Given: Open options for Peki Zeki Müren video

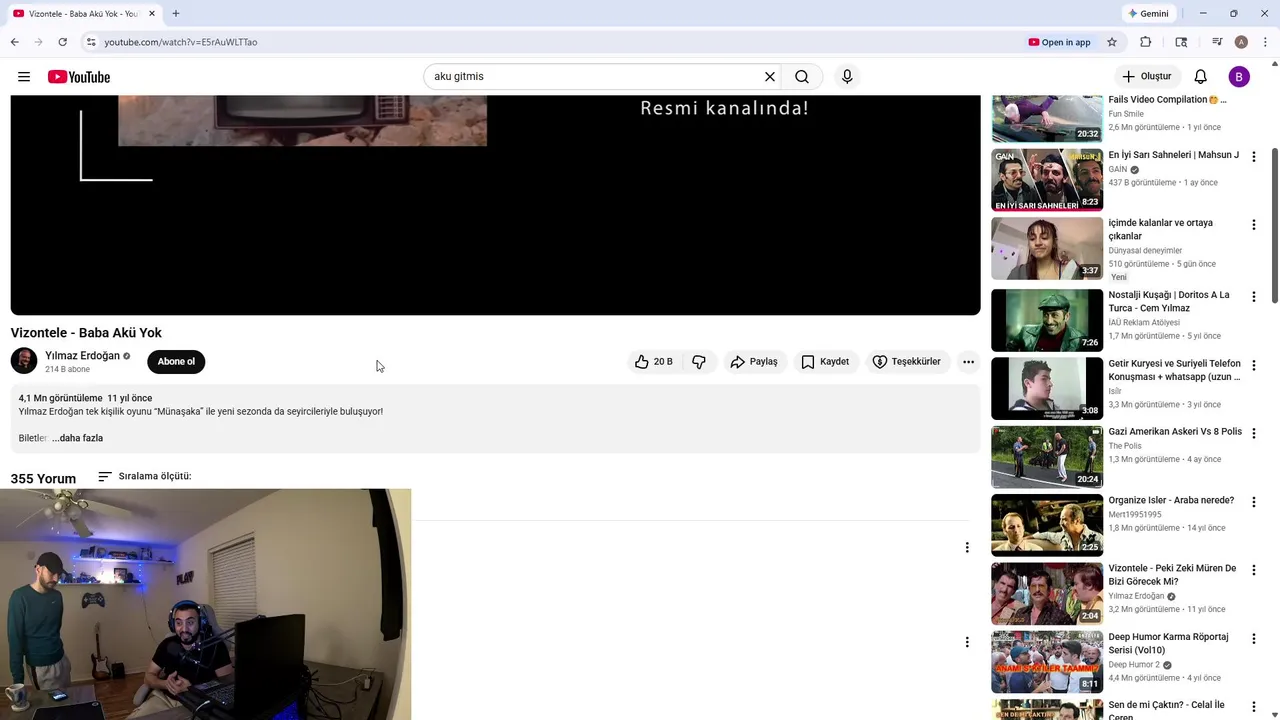Looking at the screenshot, I should coord(1253,570).
